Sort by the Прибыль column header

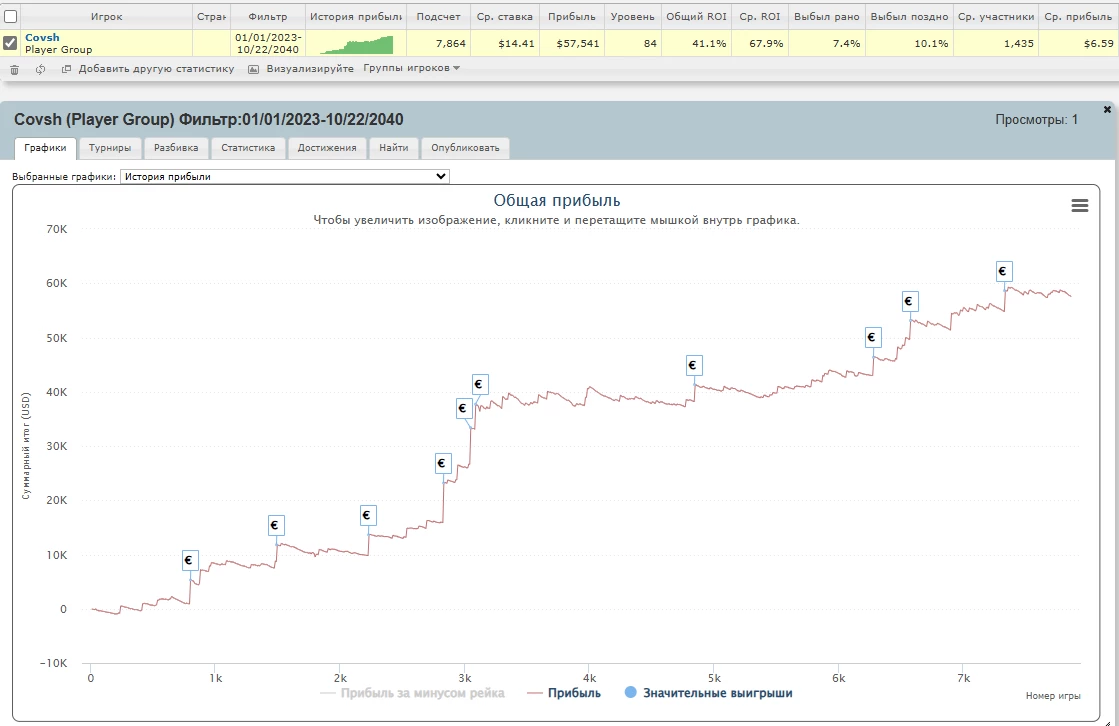point(571,17)
